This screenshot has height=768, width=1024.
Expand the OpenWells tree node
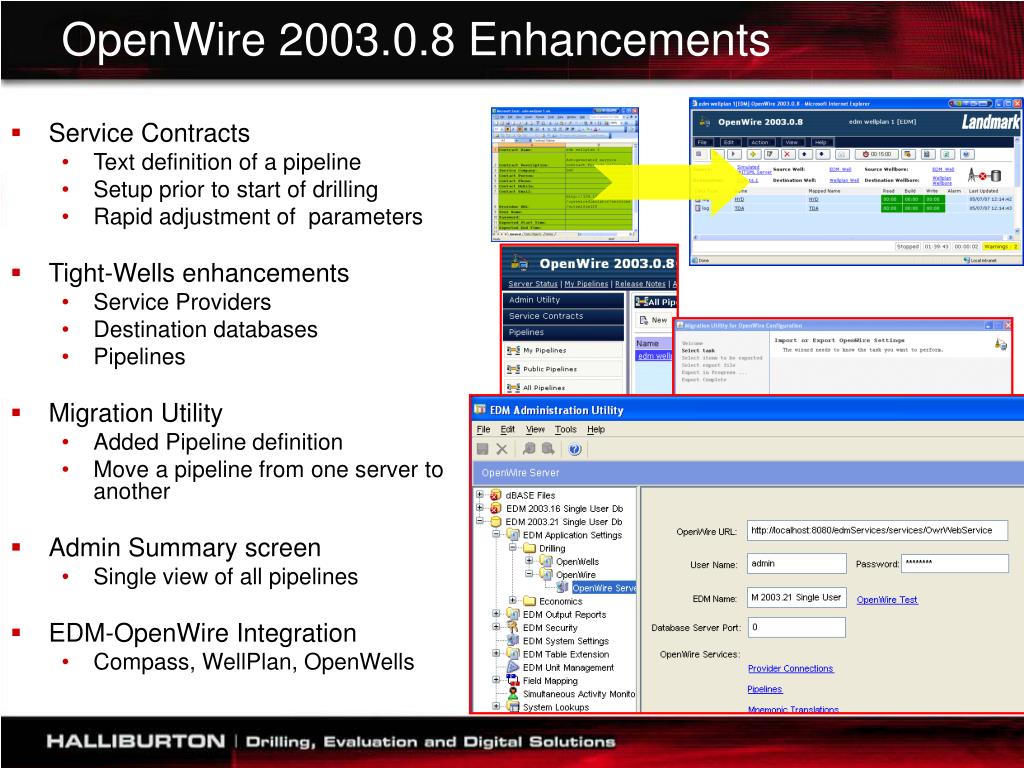click(x=529, y=560)
